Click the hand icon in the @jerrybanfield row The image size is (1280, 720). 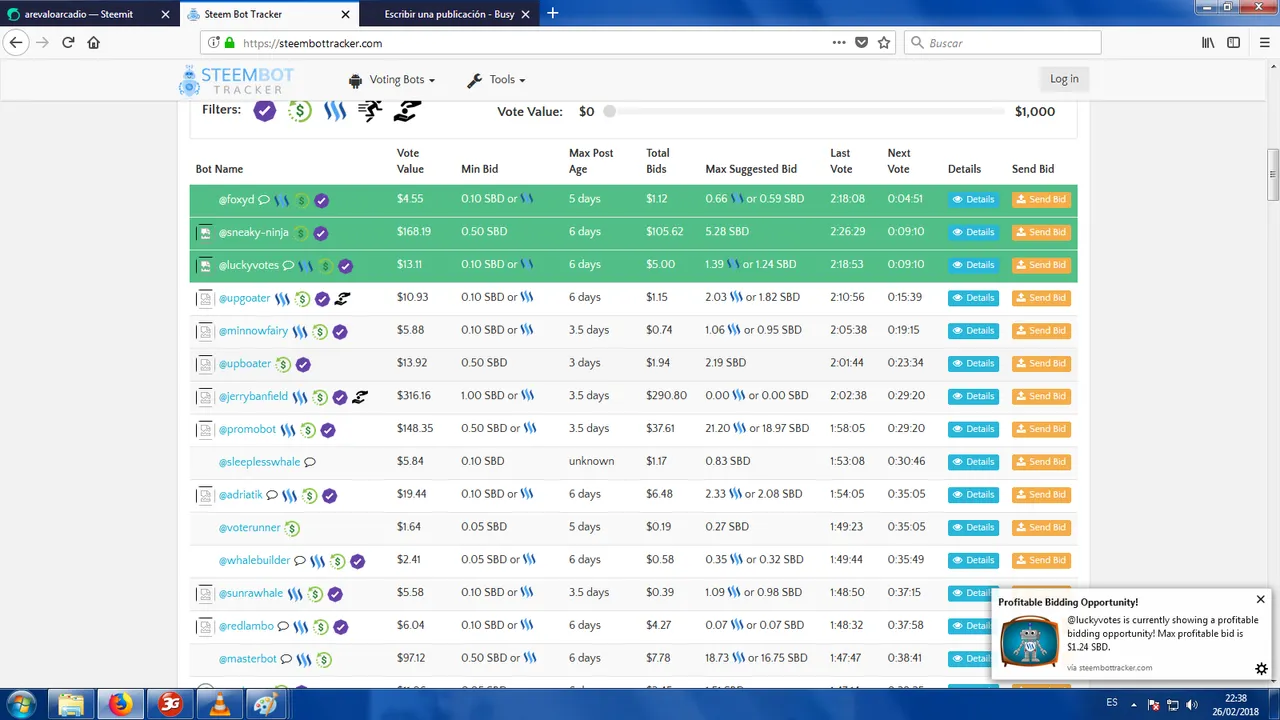[x=360, y=397]
